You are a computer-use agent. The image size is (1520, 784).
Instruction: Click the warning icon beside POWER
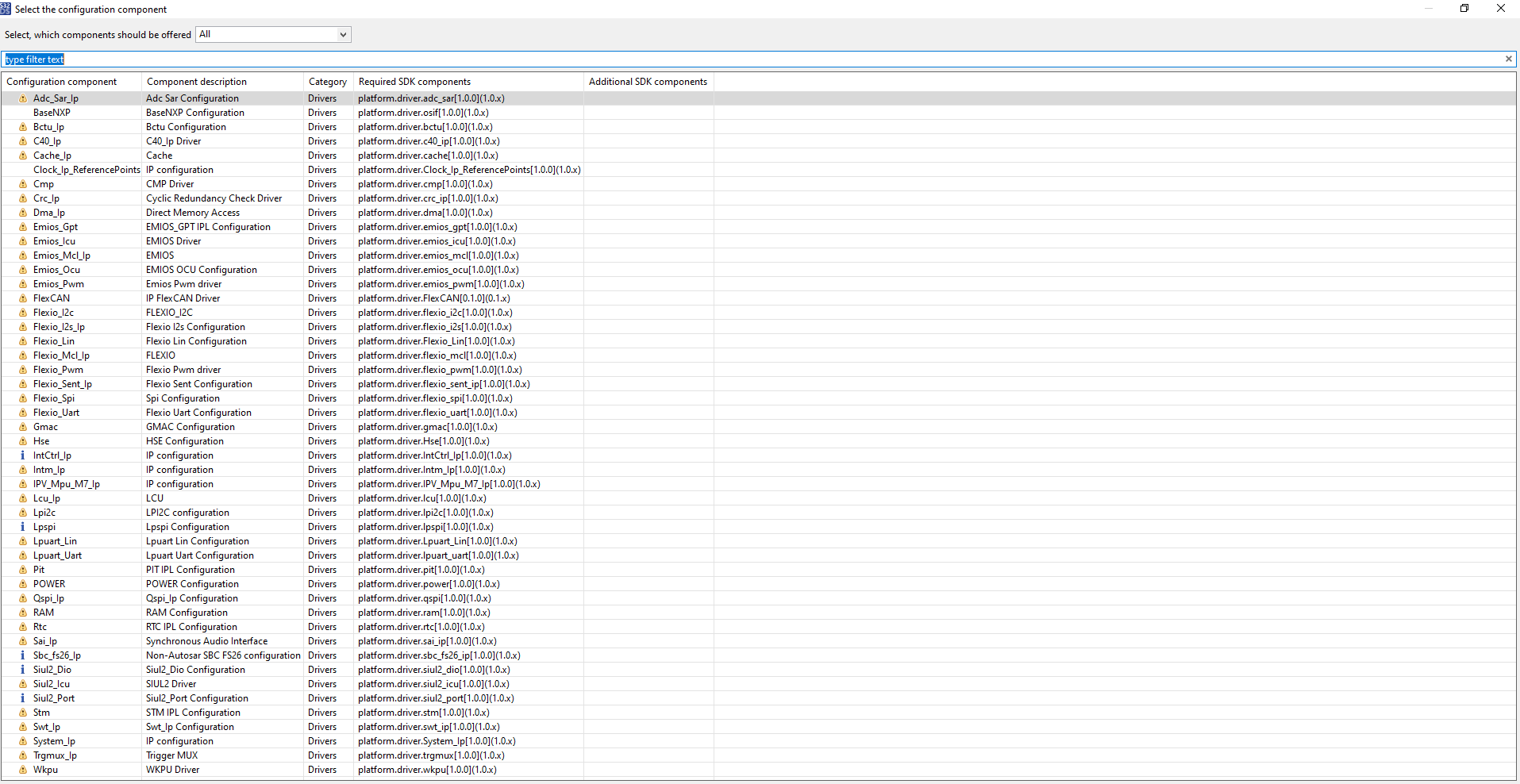[22, 583]
